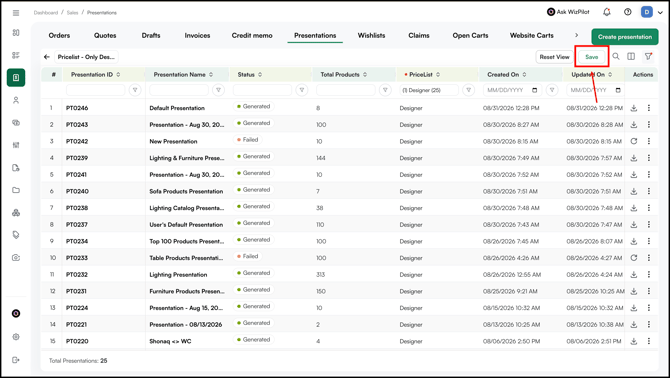Retry failed presentation PT0233
The width and height of the screenshot is (670, 378).
pyautogui.click(x=634, y=258)
